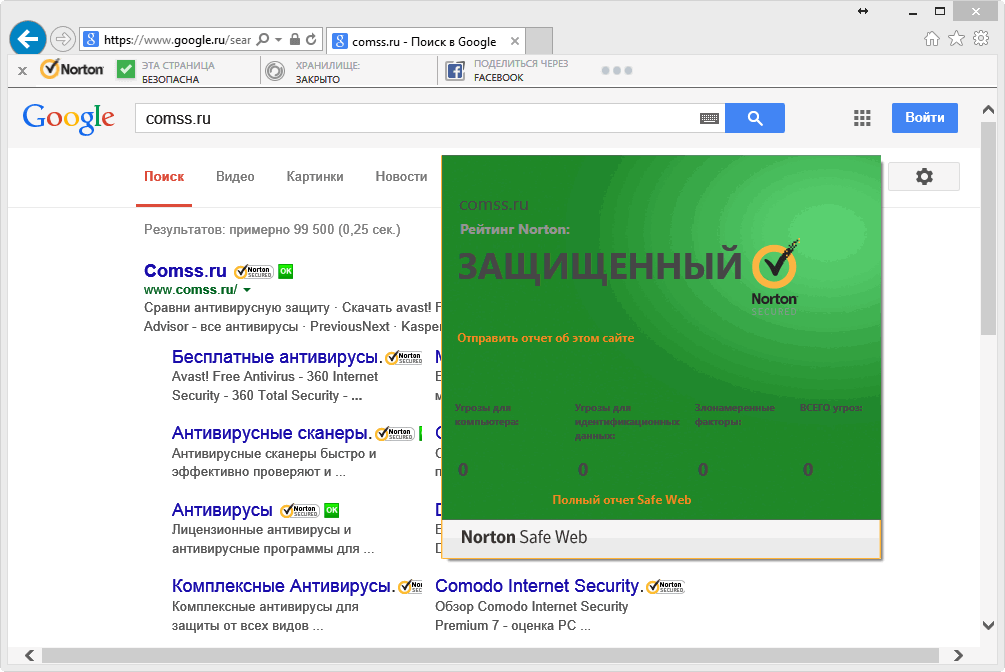This screenshot has width=1005, height=672.
Task: Open the 'Бесплатные антивирусы' link
Action: (x=277, y=357)
